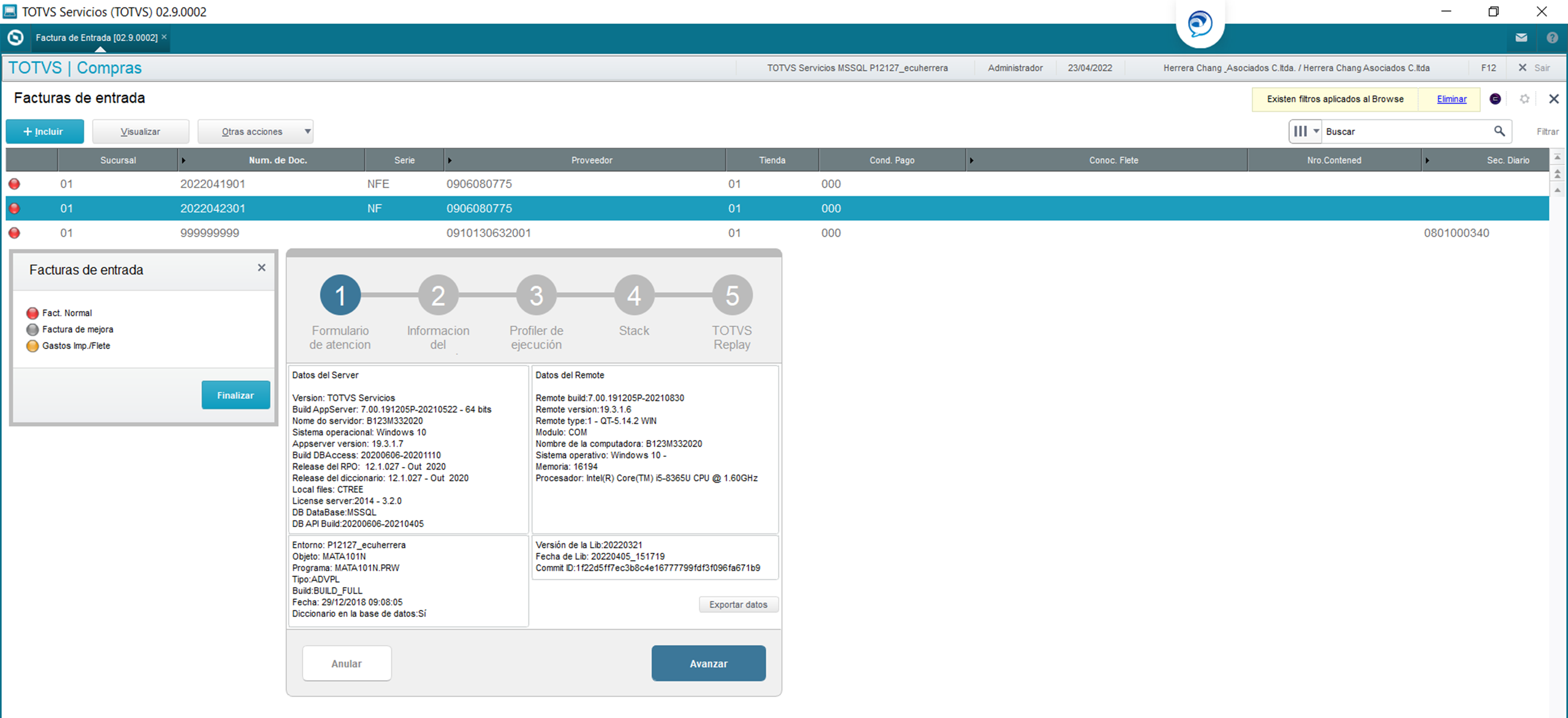The height and width of the screenshot is (718, 1568).
Task: Close the Facturas de entrada browse
Action: [x=1553, y=99]
